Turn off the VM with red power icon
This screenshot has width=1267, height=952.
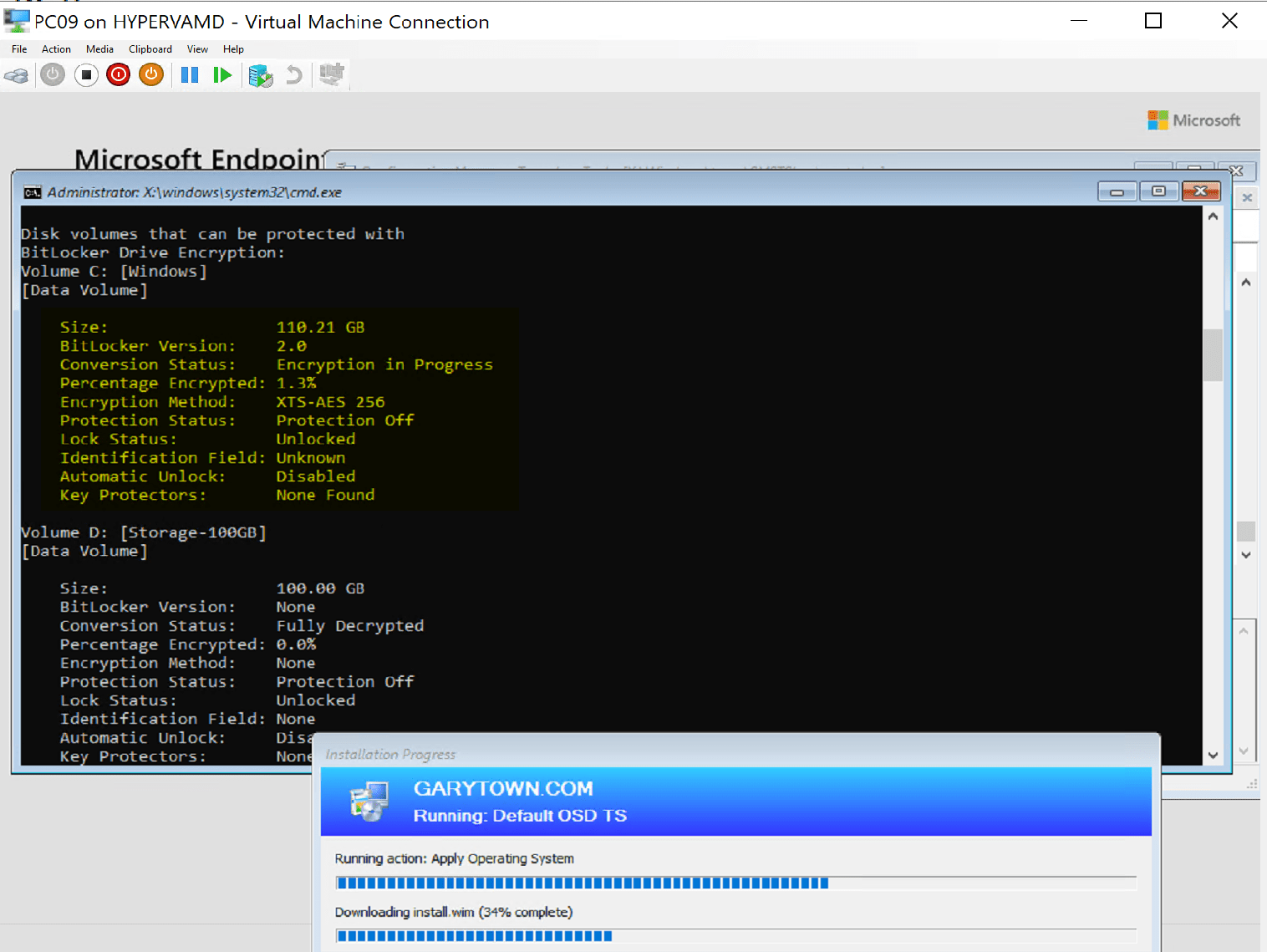119,75
